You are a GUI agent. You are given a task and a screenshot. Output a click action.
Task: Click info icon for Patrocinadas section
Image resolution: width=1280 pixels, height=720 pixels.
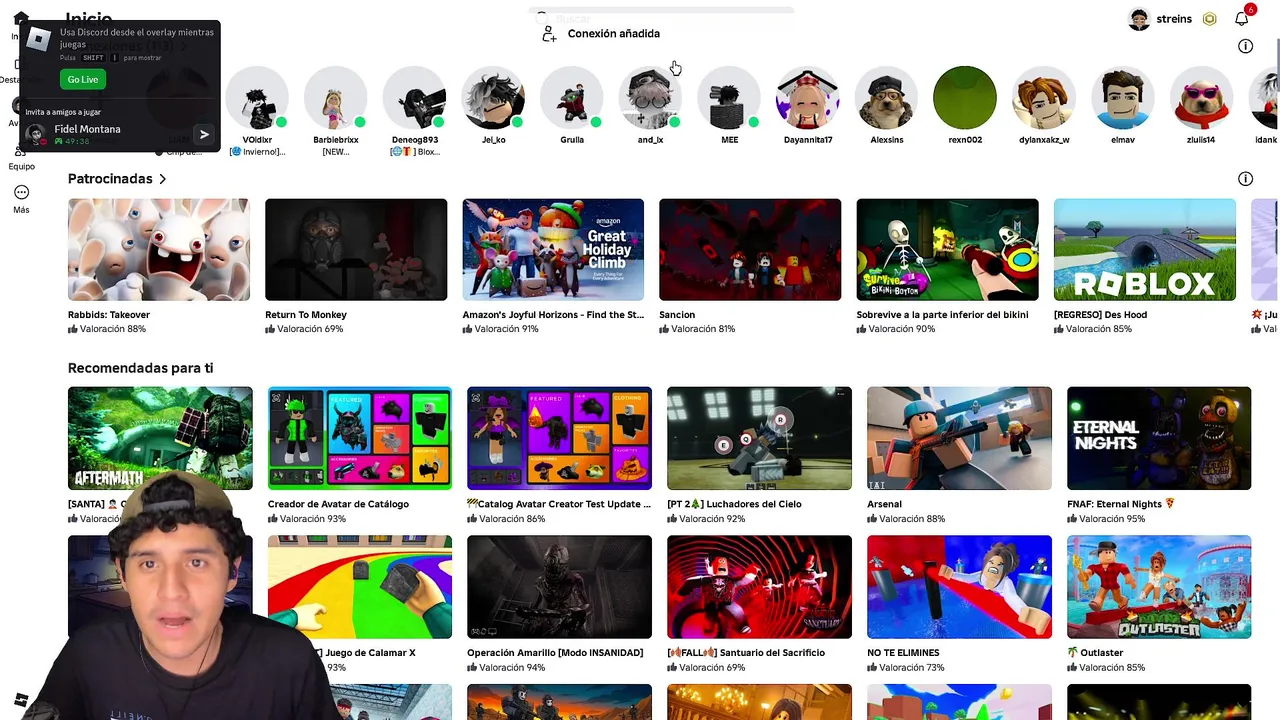(1245, 179)
